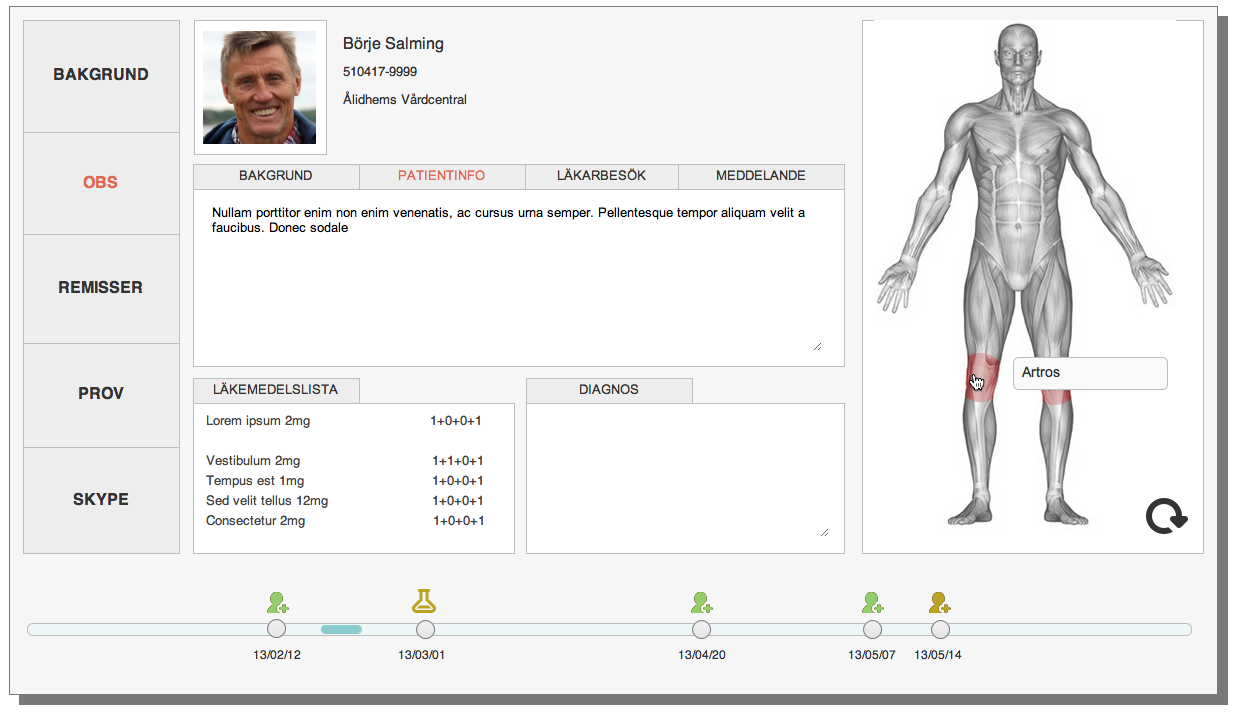The width and height of the screenshot is (1244, 718).
Task: Click the teal timeline slider handle
Action: pos(341,629)
